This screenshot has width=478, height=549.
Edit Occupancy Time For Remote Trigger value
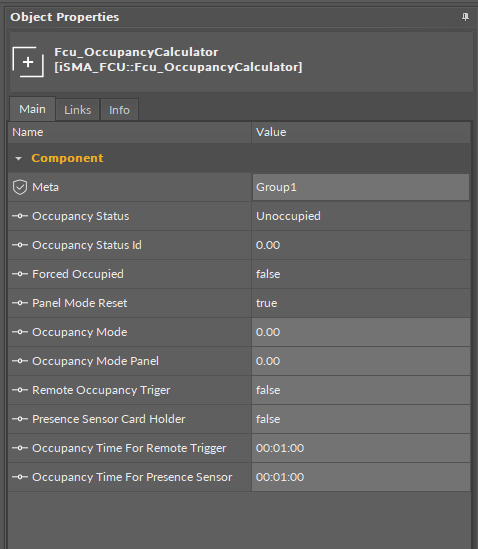361,448
